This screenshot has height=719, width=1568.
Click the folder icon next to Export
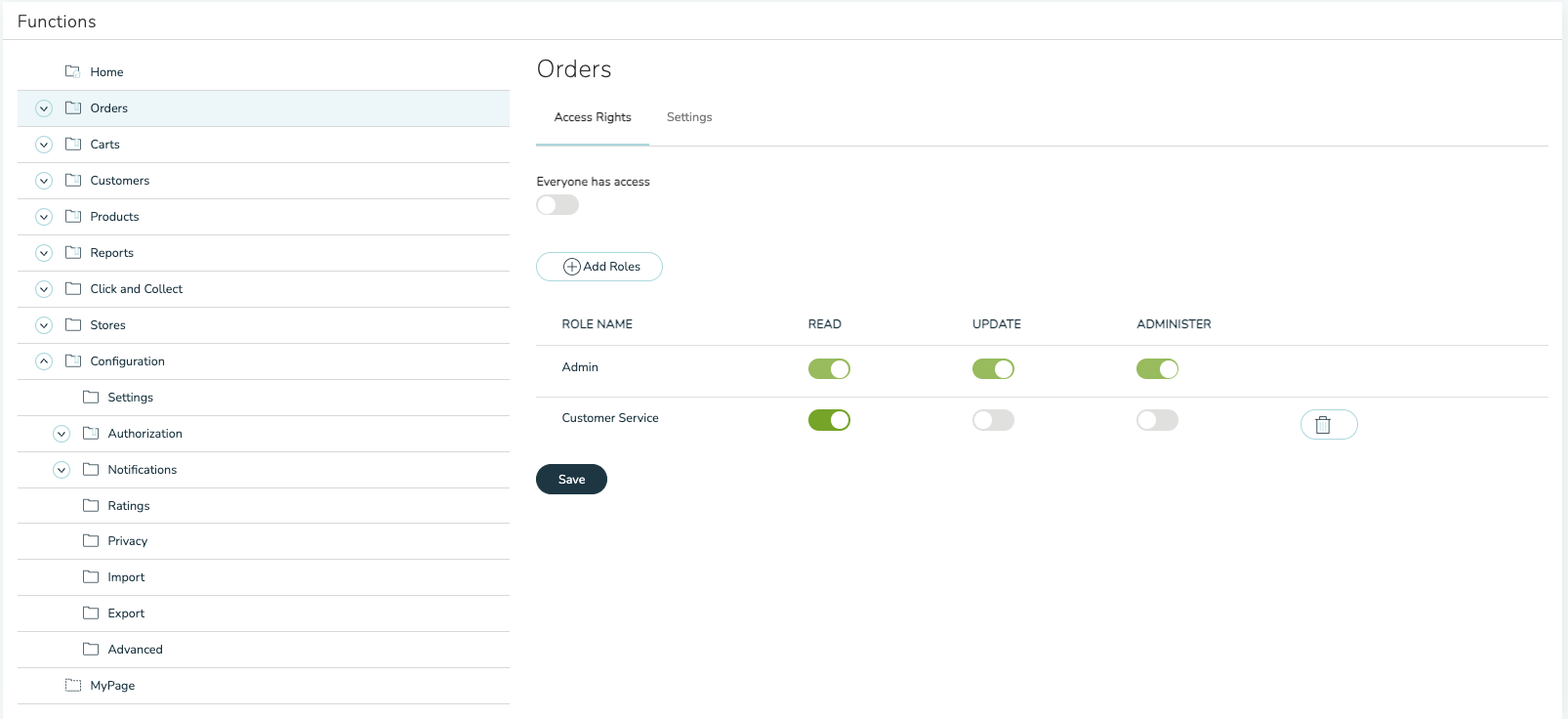(x=91, y=613)
